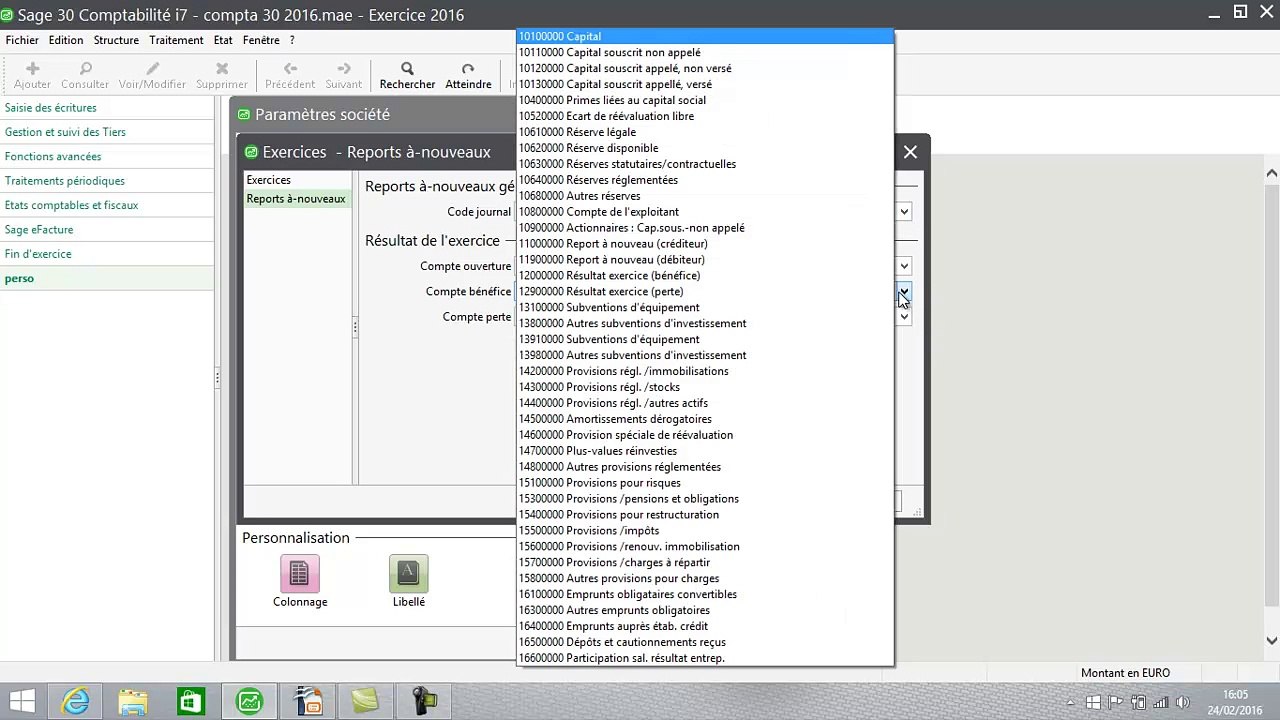This screenshot has height=720, width=1280.
Task: Open the Libellé personalisation icon
Action: (408, 573)
